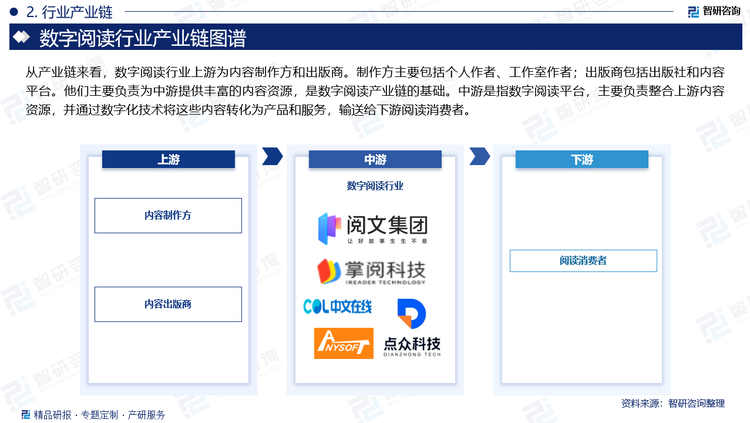750x423 pixels.
Task: Select the 中游 header
Action: pyautogui.click(x=375, y=159)
